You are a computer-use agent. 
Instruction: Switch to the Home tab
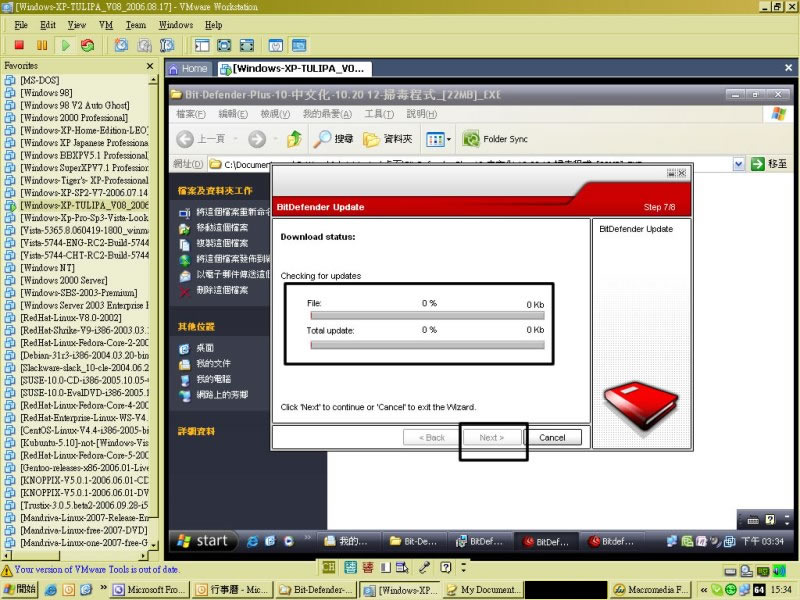pos(188,69)
